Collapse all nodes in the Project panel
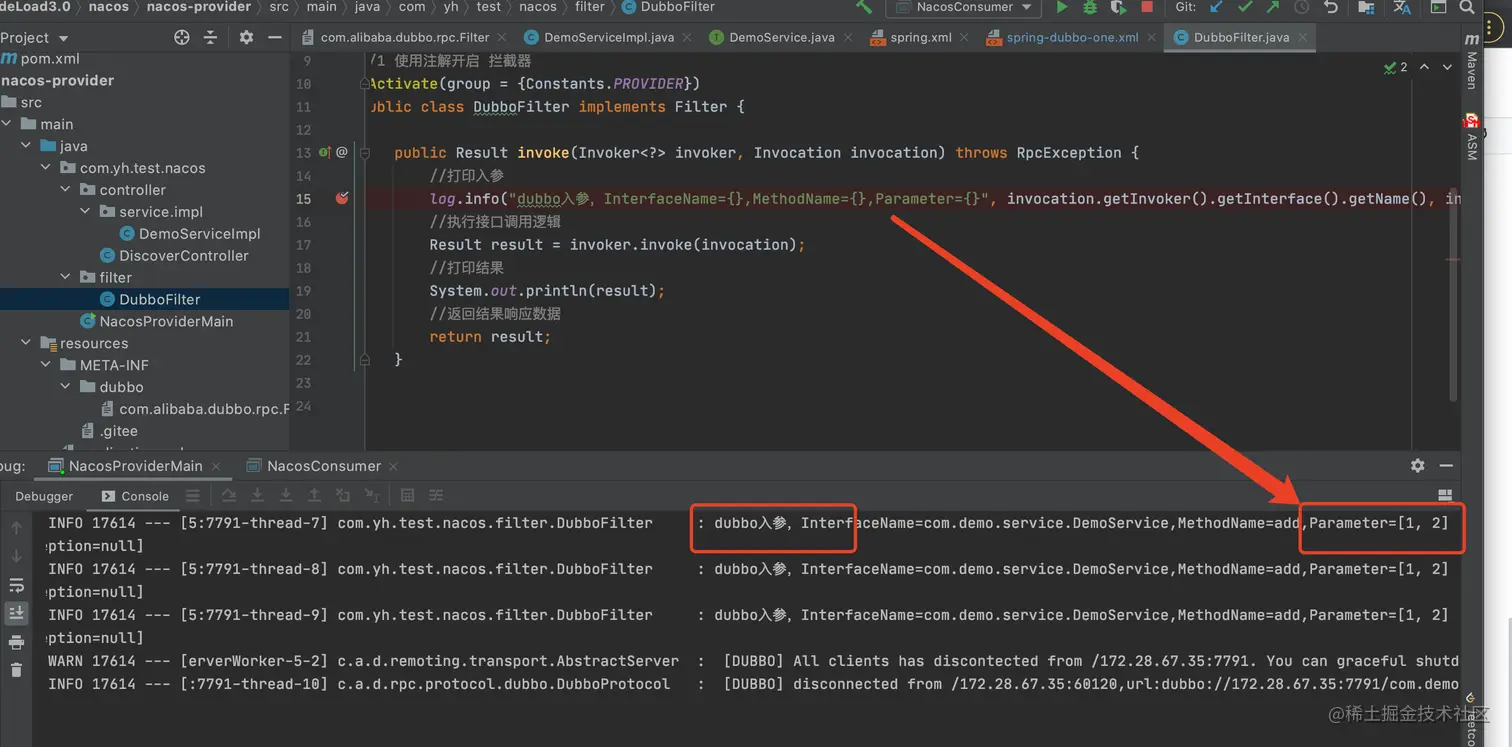The width and height of the screenshot is (1512, 747). (210, 37)
